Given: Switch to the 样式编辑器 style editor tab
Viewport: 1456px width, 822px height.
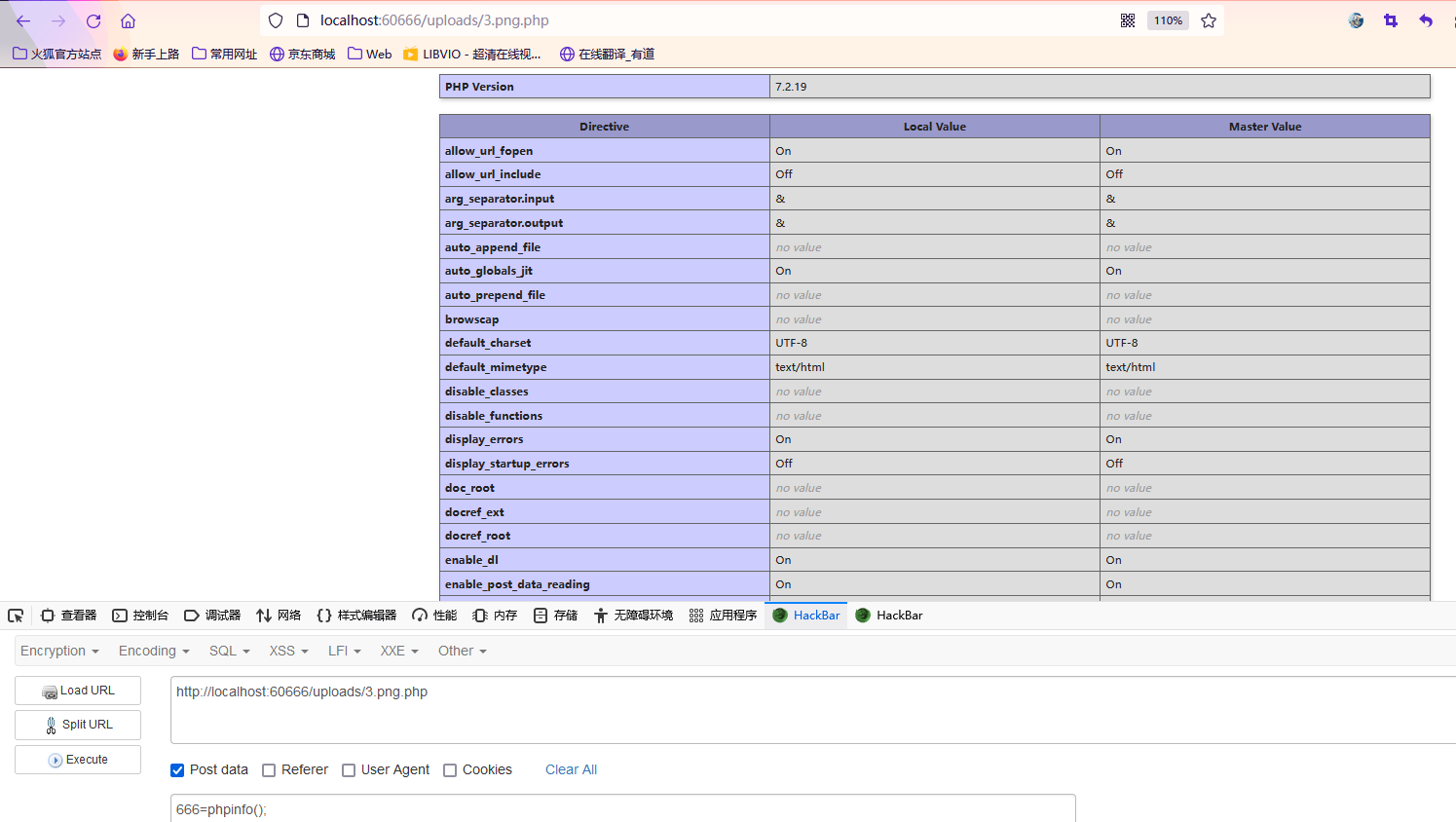Looking at the screenshot, I should pos(356,616).
